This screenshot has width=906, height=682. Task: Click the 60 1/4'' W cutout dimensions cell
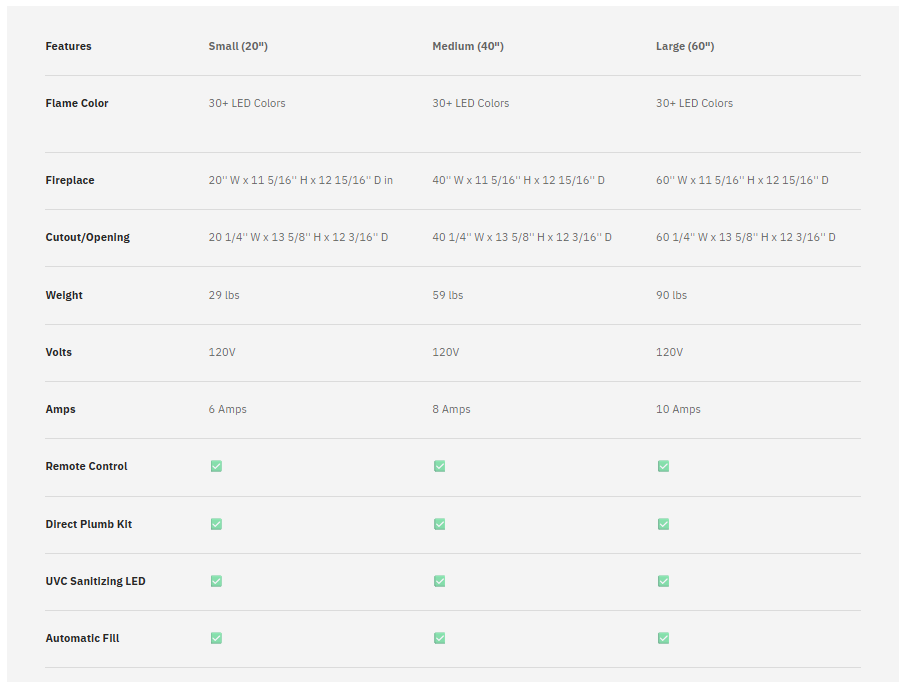(x=745, y=237)
